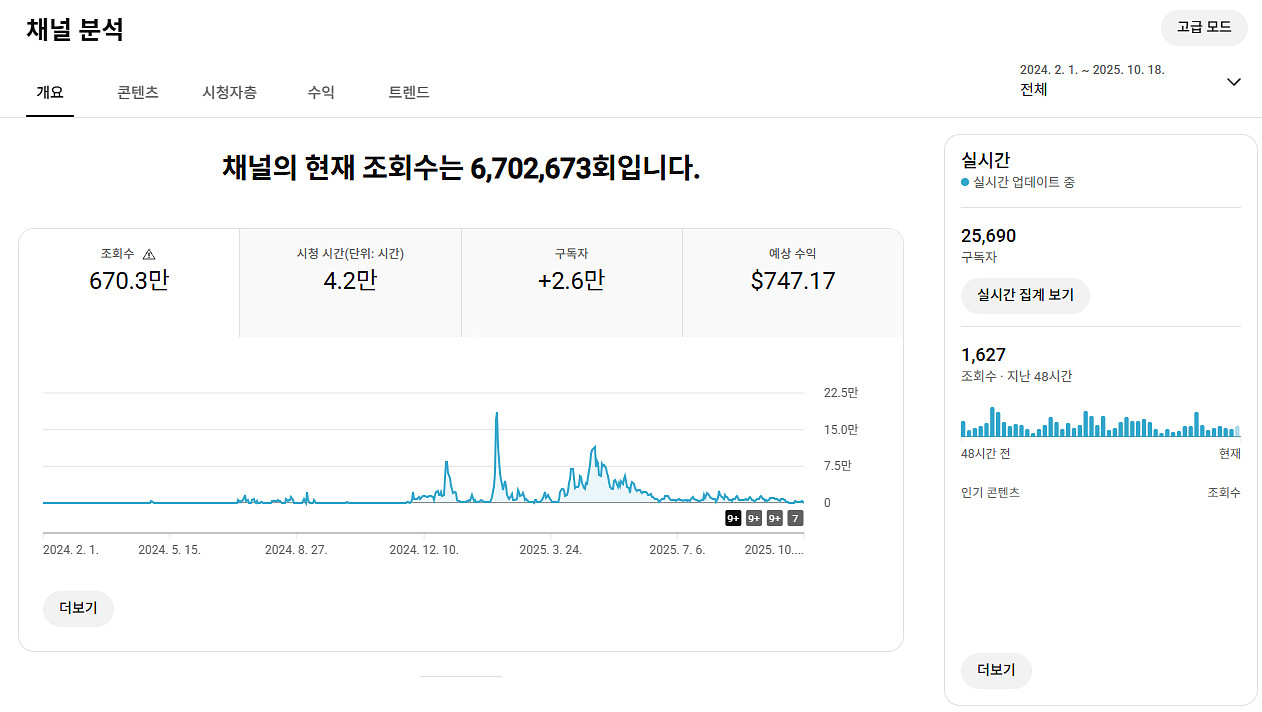The width and height of the screenshot is (1262, 712).
Task: Open the 콘텐츠 tab
Action: pyautogui.click(x=138, y=92)
